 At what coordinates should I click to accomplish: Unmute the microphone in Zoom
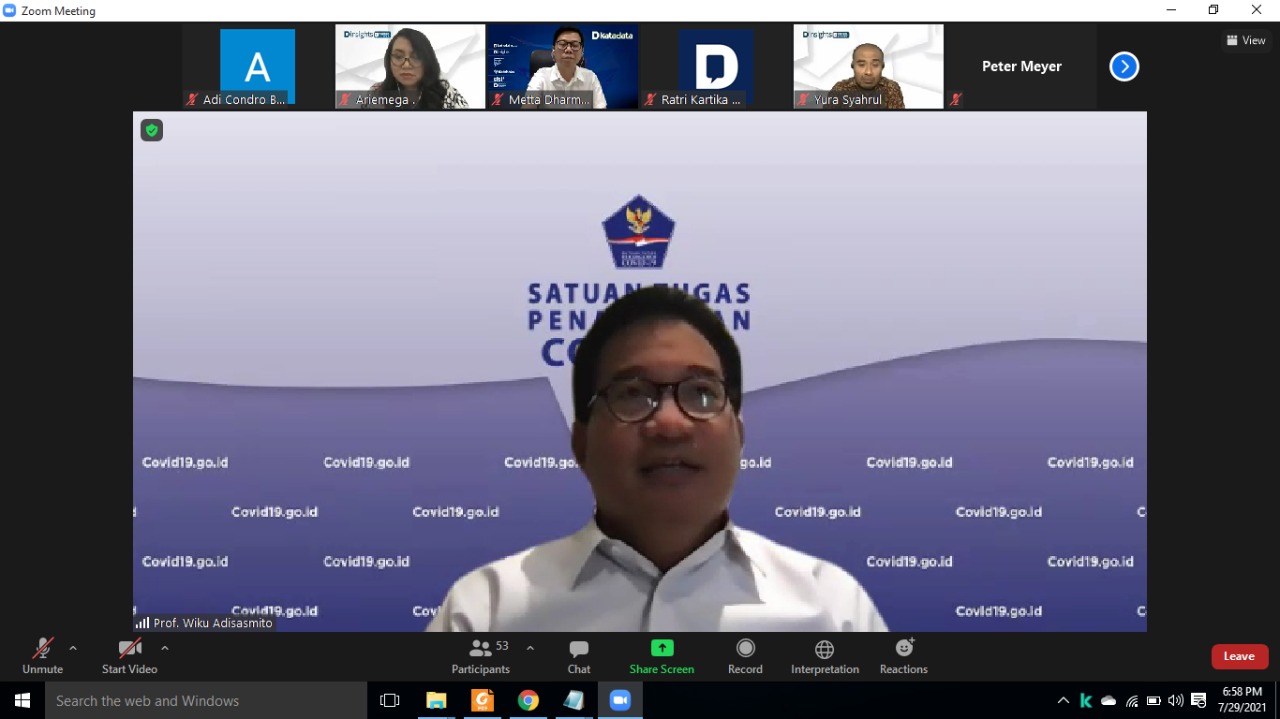42,656
